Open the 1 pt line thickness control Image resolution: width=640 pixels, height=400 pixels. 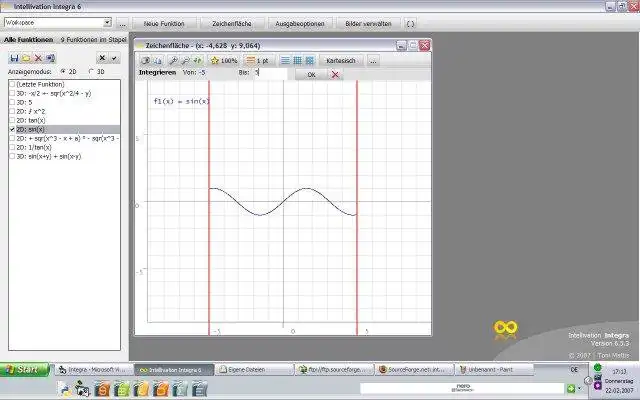[x=258, y=60]
